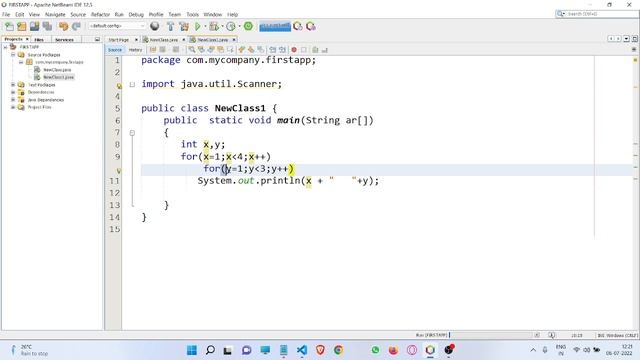Screen dimensions: 640x360
Task: Collapse the import statement code fold
Action: tap(132, 84)
